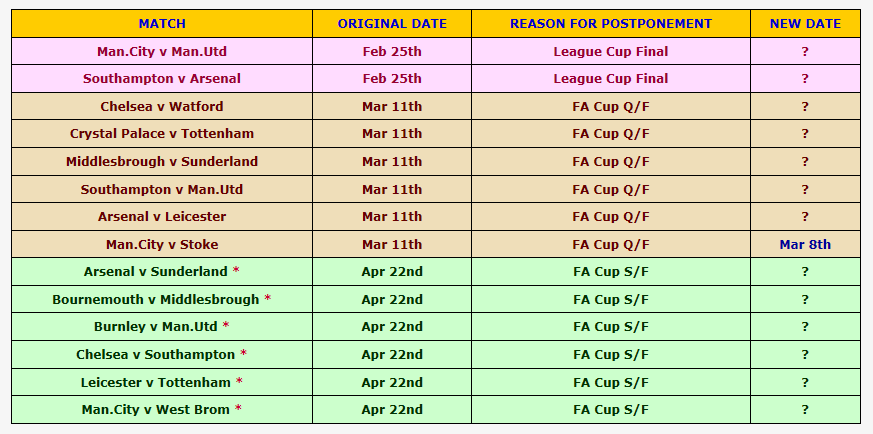The height and width of the screenshot is (434, 873).
Task: Click the Mar 8th new date
Action: coord(805,244)
